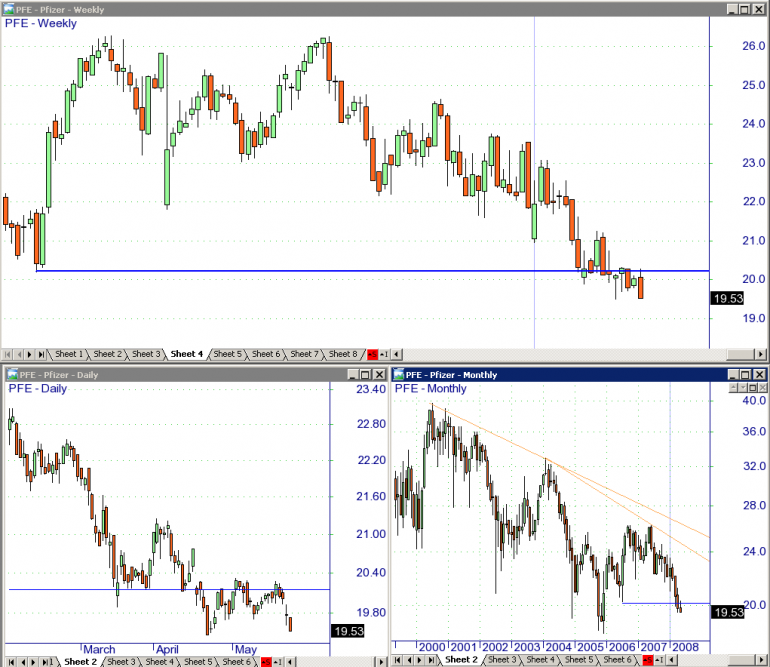
Task: Open Sheet 3 tab in Daily window
Action: click(121, 662)
